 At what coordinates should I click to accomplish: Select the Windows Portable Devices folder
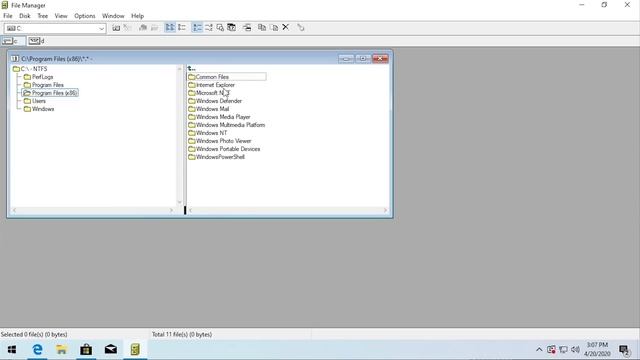[x=224, y=149]
